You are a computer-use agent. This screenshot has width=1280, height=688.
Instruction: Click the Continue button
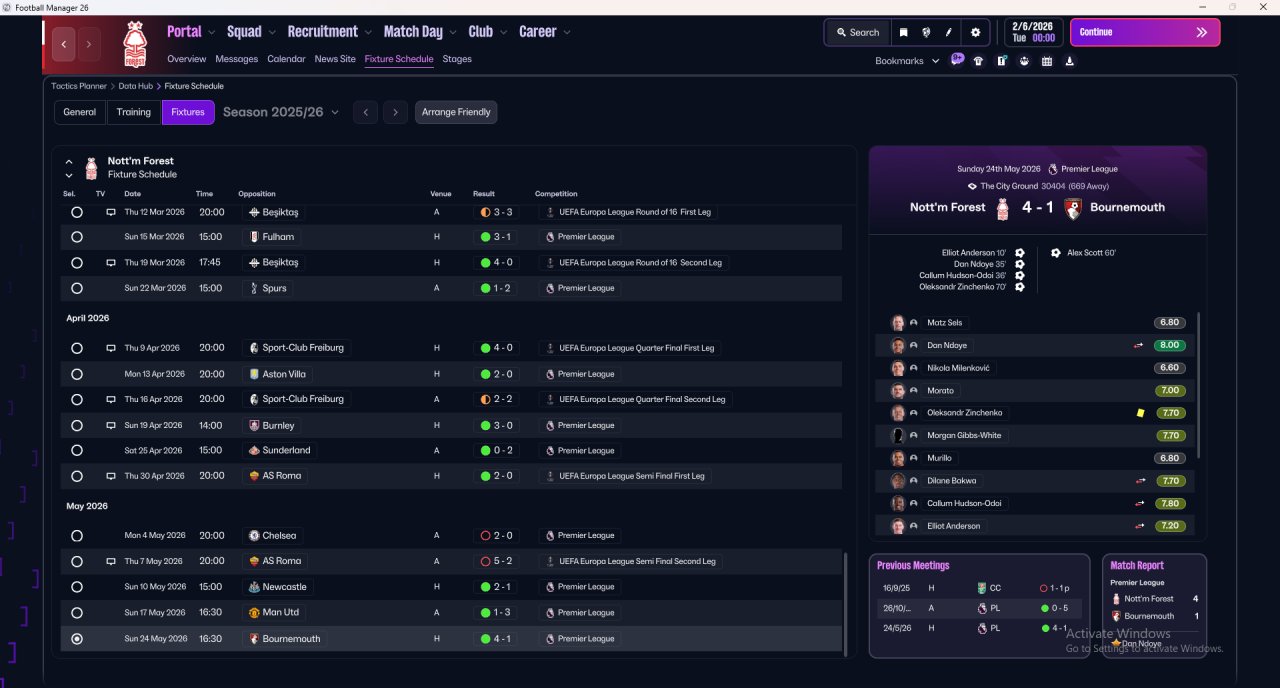pos(1145,32)
